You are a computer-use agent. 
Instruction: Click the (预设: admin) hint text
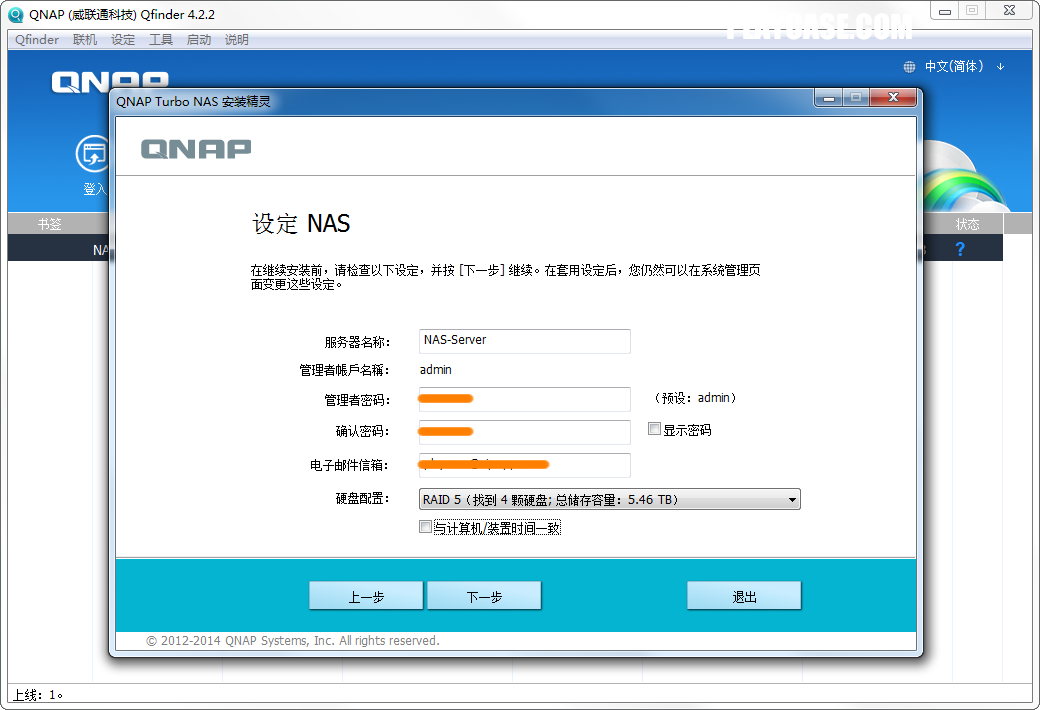695,398
